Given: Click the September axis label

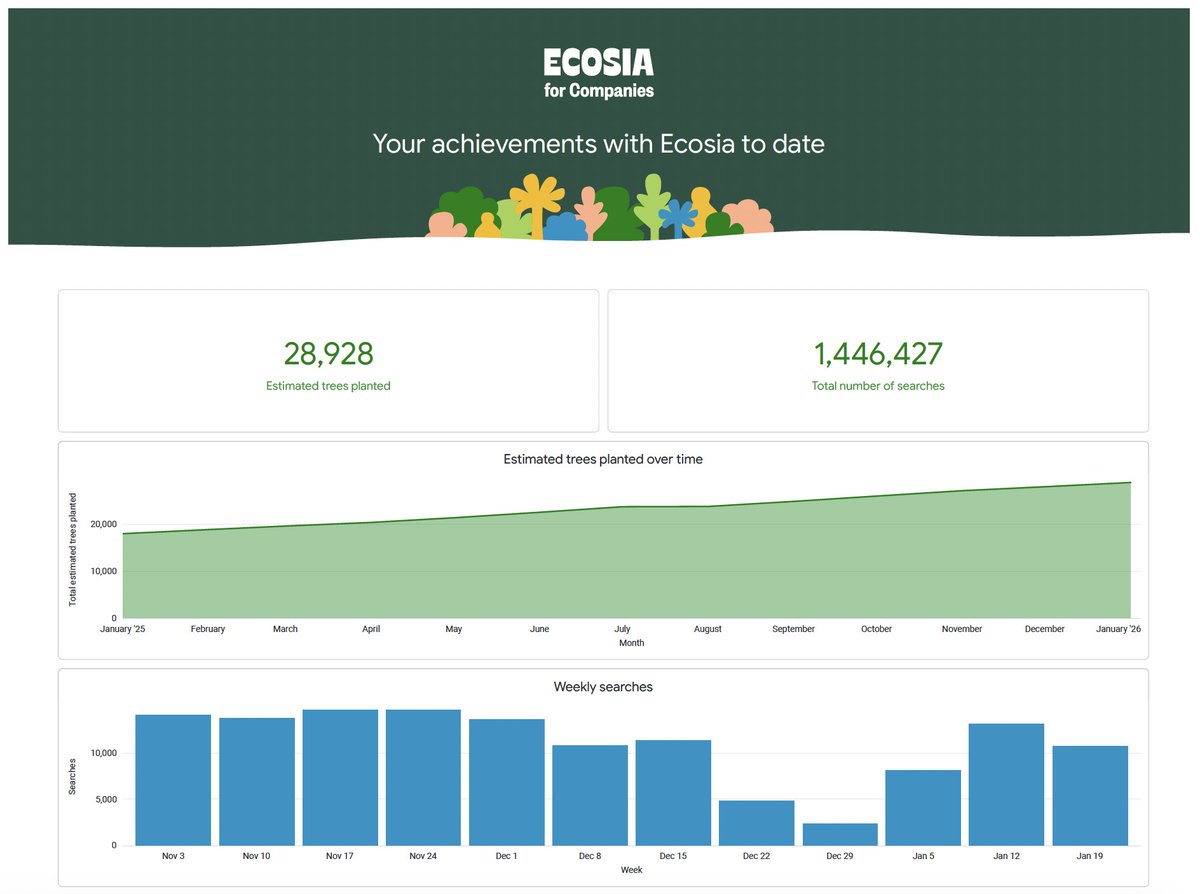Looking at the screenshot, I should [x=793, y=629].
